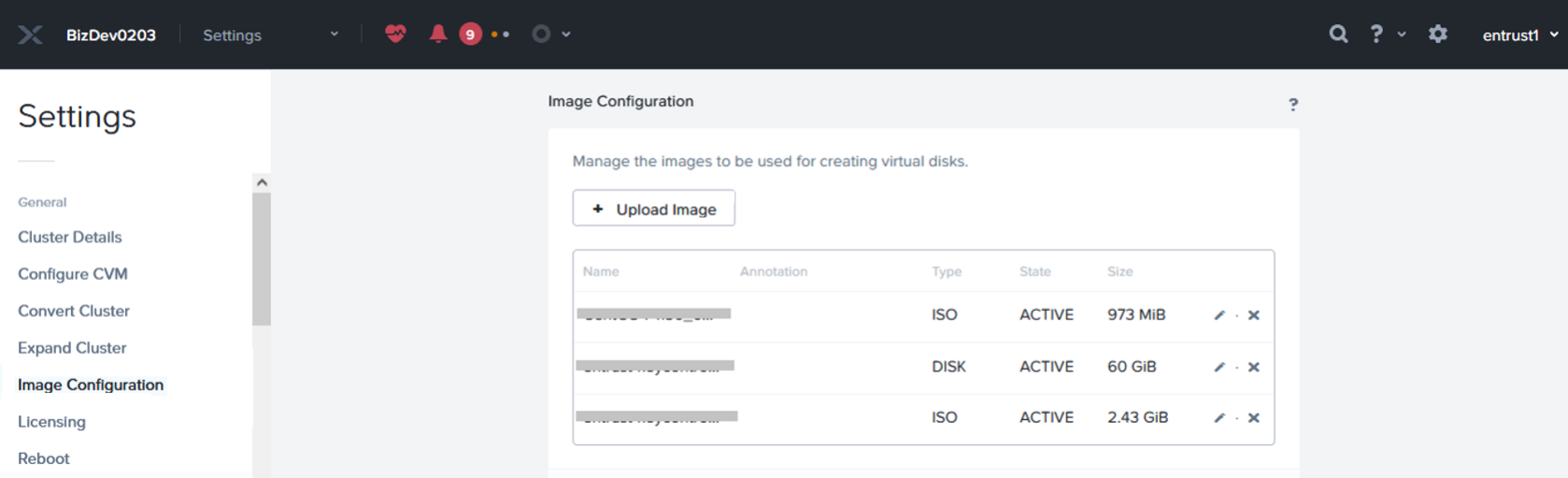1568x478 pixels.
Task: Edit the 2.43 GiB ISO image
Action: tap(1219, 418)
